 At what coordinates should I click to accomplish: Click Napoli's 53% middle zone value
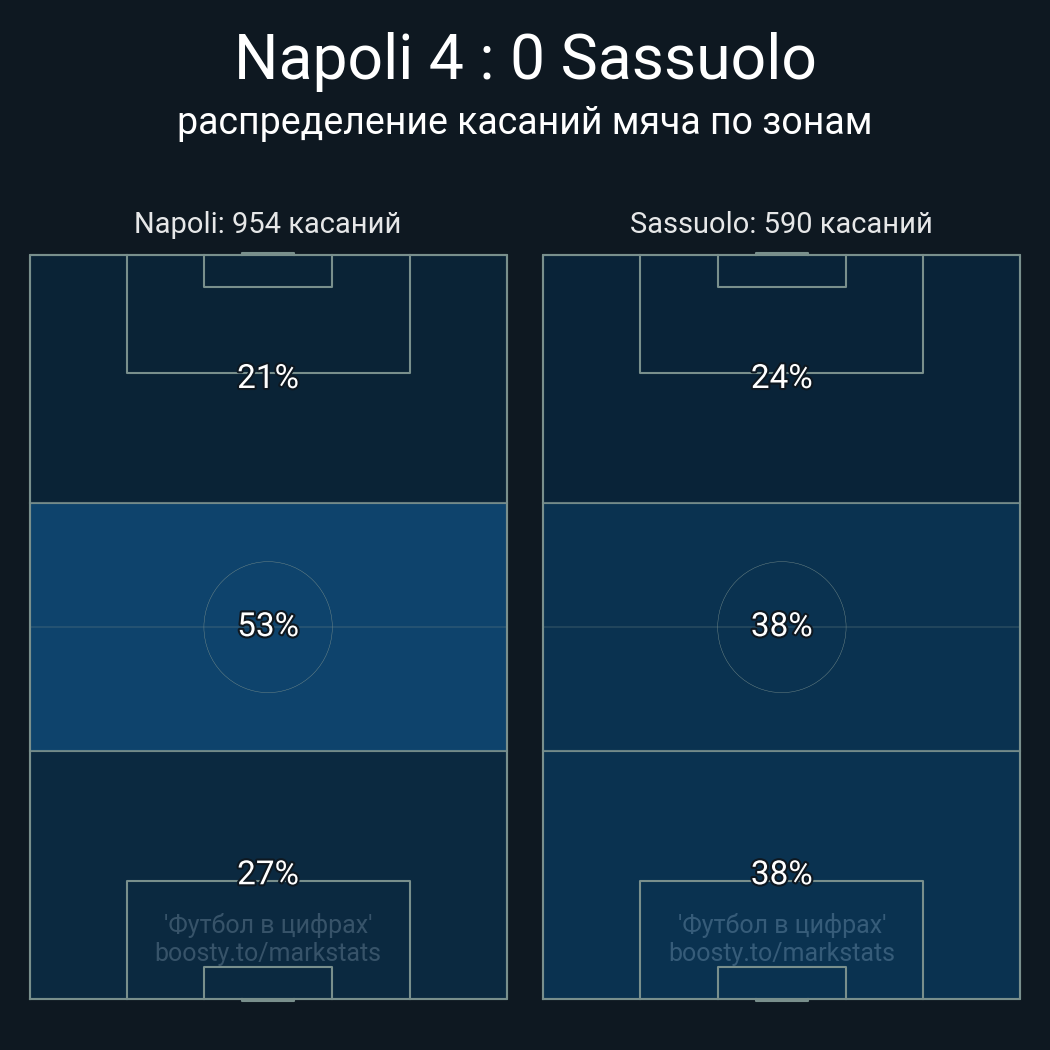[x=268, y=625]
